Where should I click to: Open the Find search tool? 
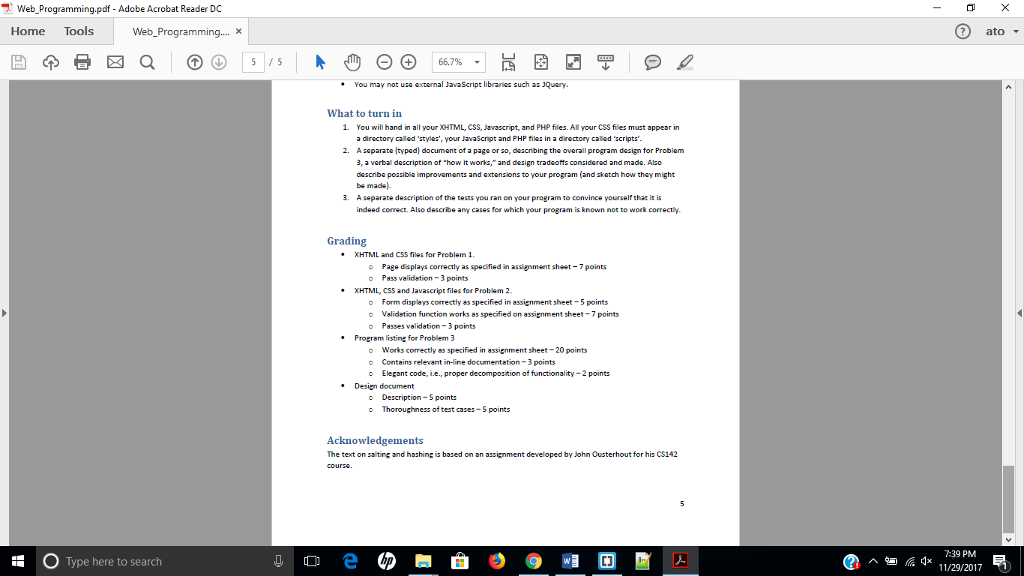pyautogui.click(x=146, y=61)
